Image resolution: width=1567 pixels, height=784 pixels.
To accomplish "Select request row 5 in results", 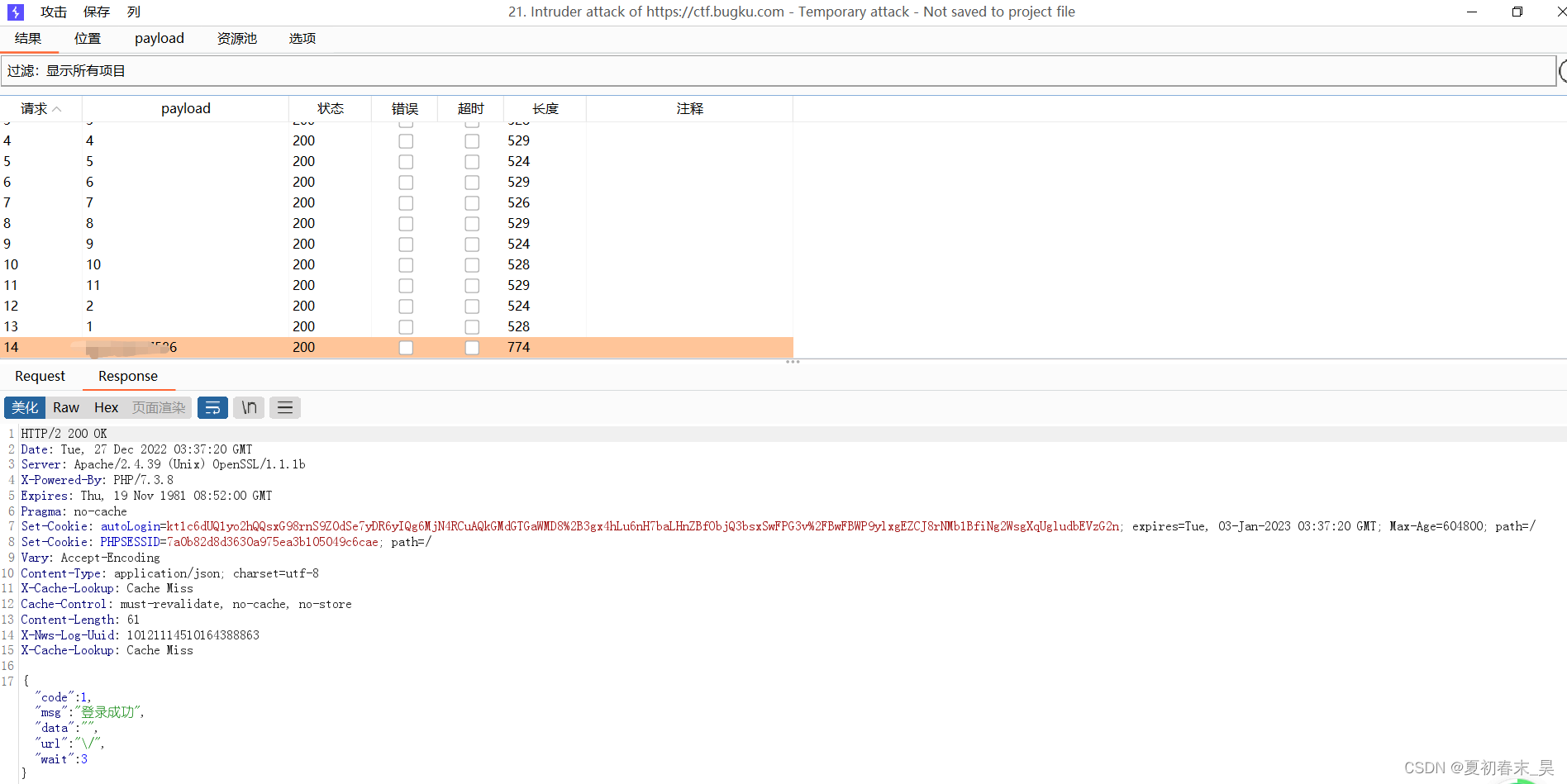I will 397,162.
